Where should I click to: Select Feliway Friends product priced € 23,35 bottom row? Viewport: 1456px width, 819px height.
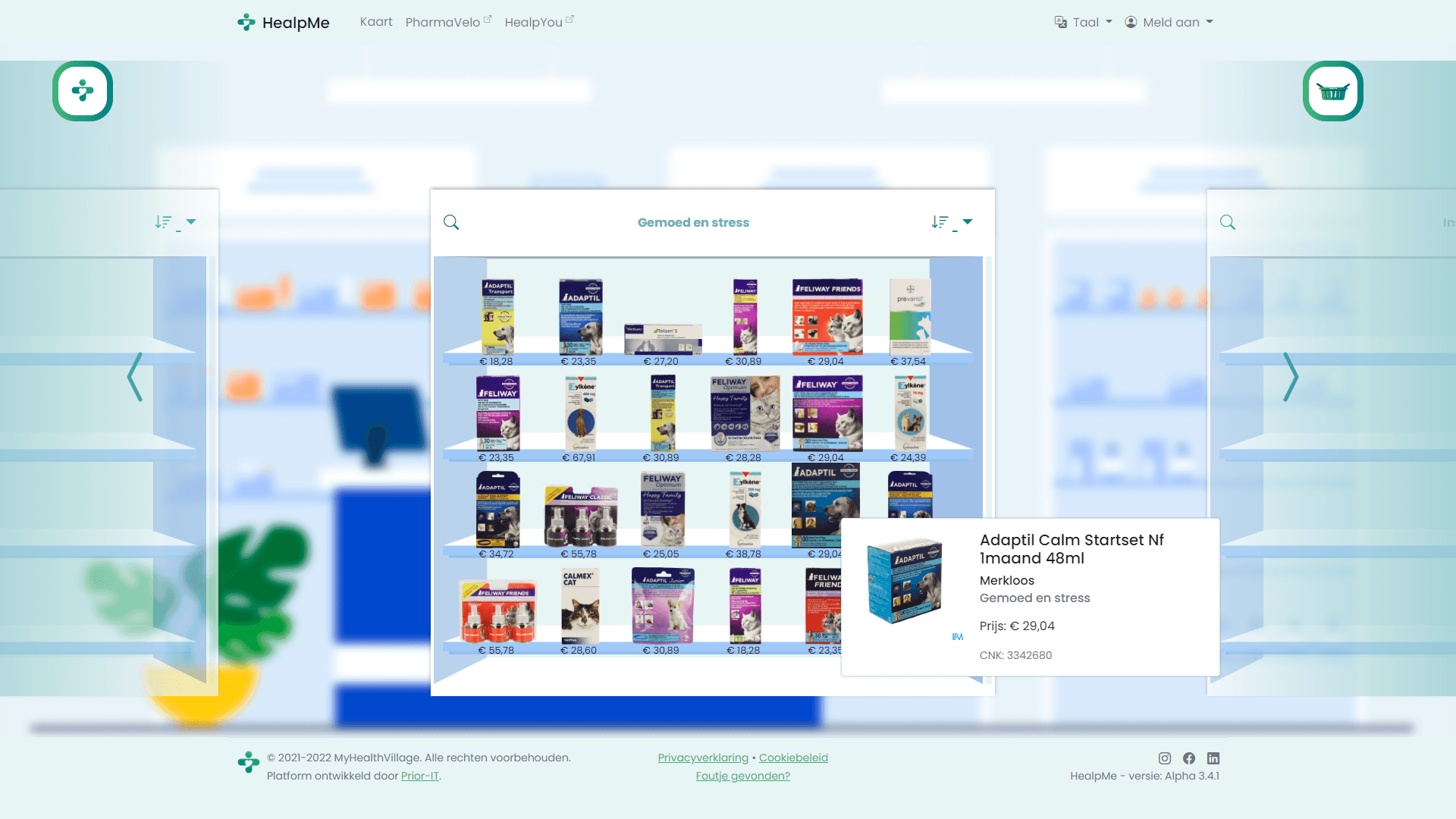(823, 607)
